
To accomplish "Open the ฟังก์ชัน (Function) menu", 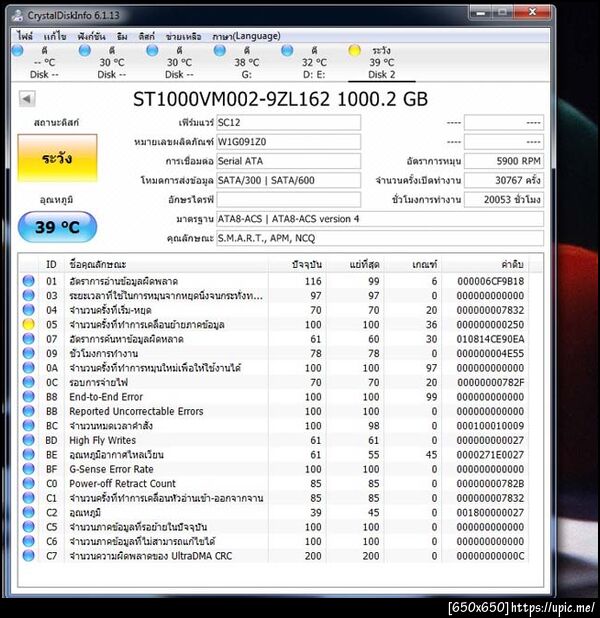I will click(91, 36).
